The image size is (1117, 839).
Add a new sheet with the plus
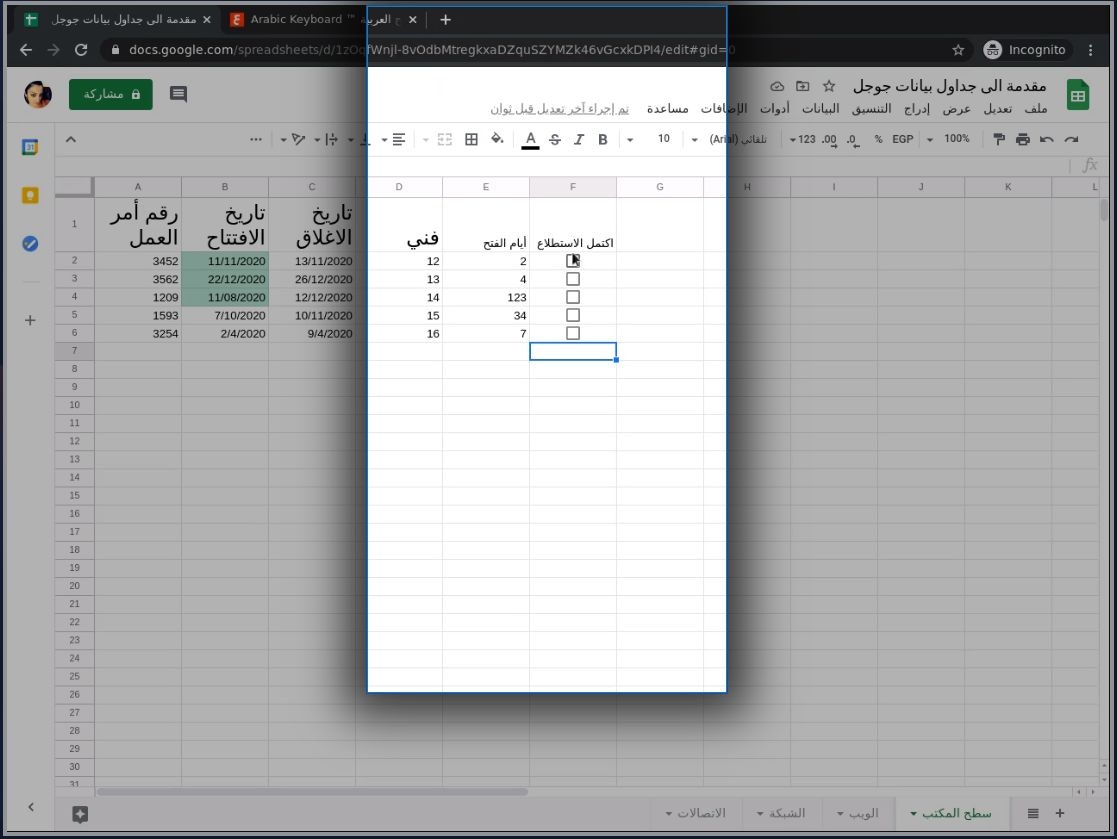1059,813
